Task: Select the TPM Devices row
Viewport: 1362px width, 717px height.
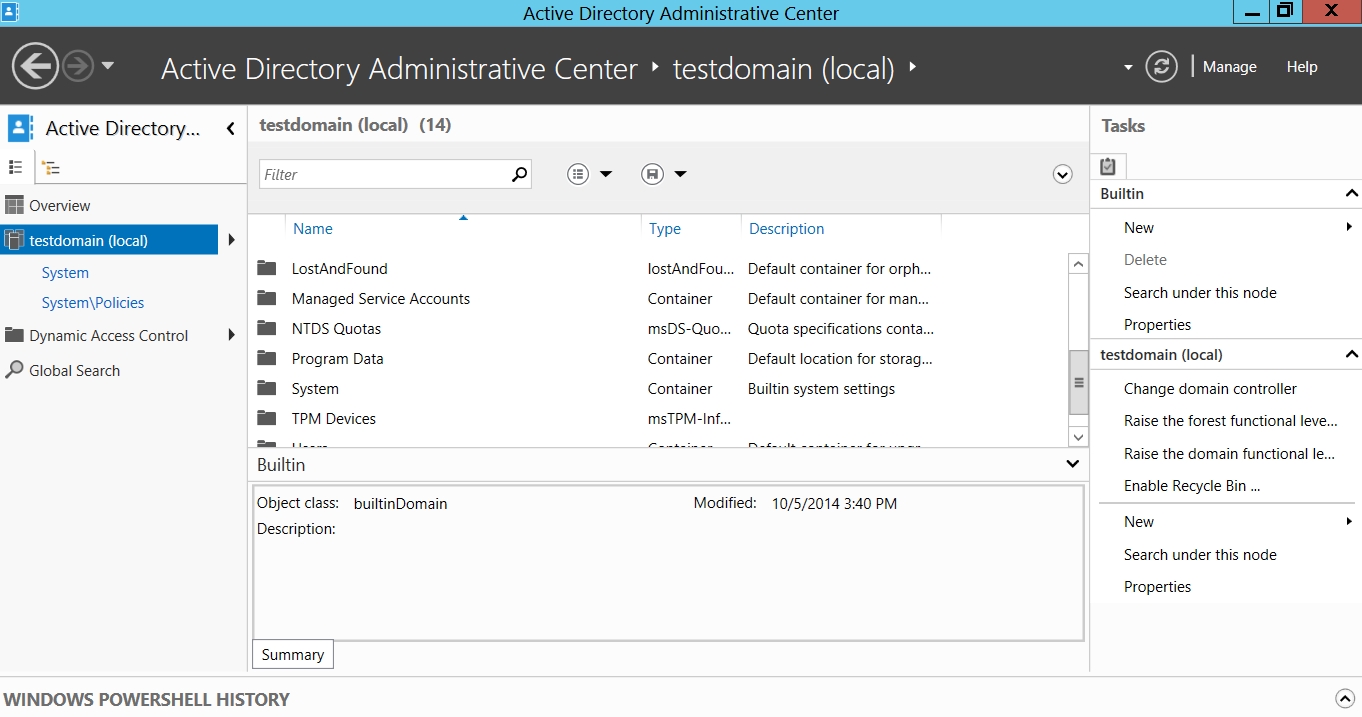Action: [658, 418]
